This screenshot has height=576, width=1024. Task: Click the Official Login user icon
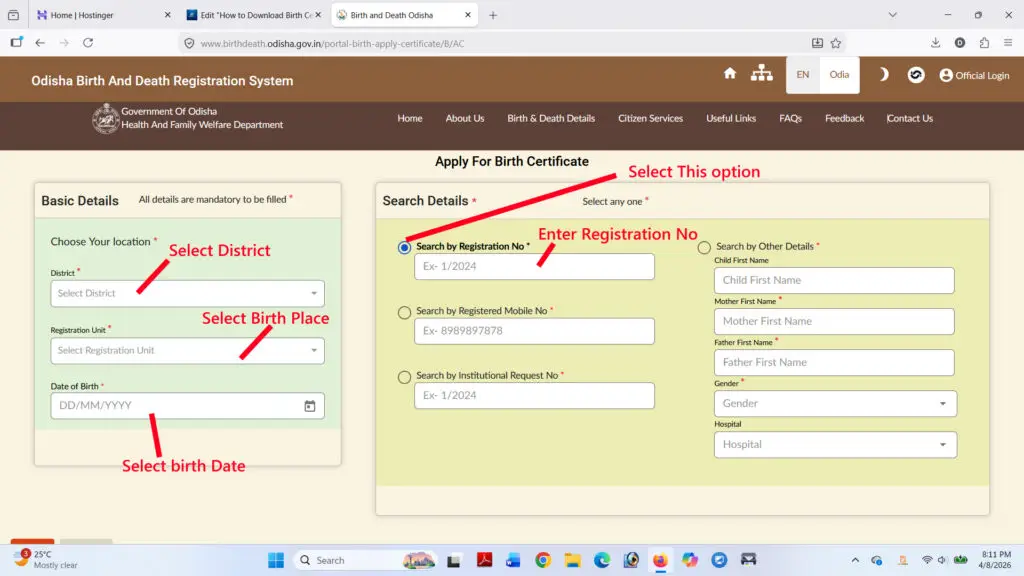[x=946, y=75]
